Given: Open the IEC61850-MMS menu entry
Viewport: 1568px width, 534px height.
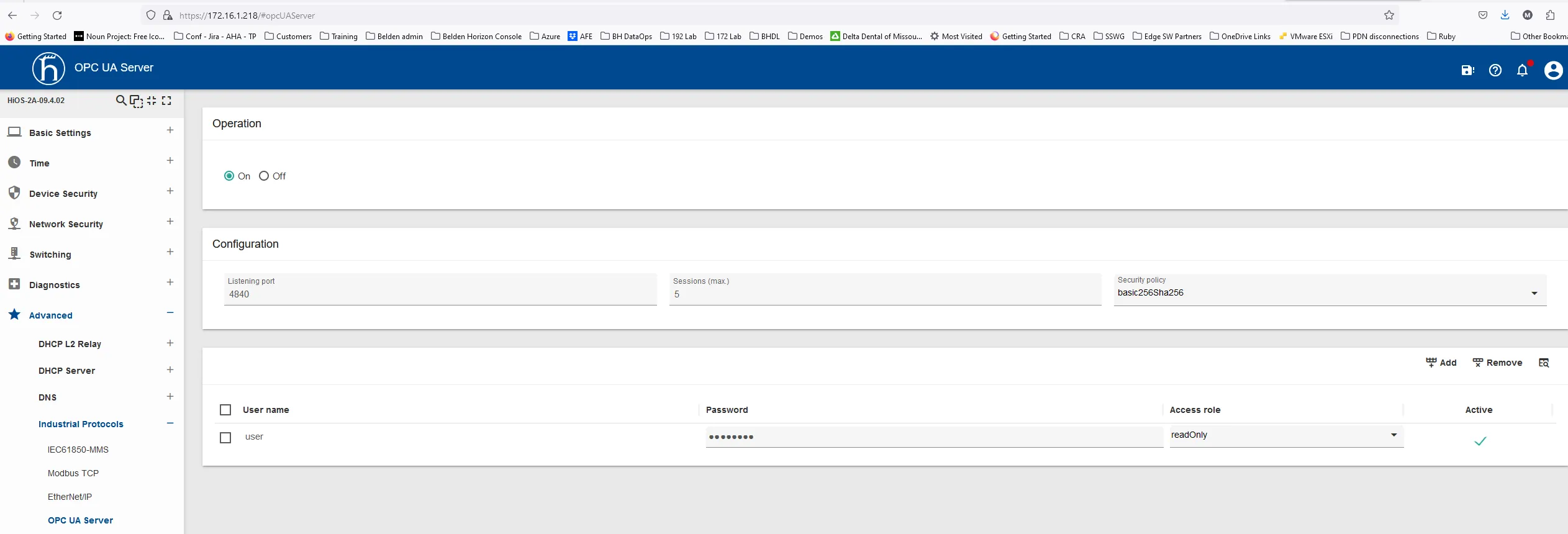Looking at the screenshot, I should click(78, 450).
